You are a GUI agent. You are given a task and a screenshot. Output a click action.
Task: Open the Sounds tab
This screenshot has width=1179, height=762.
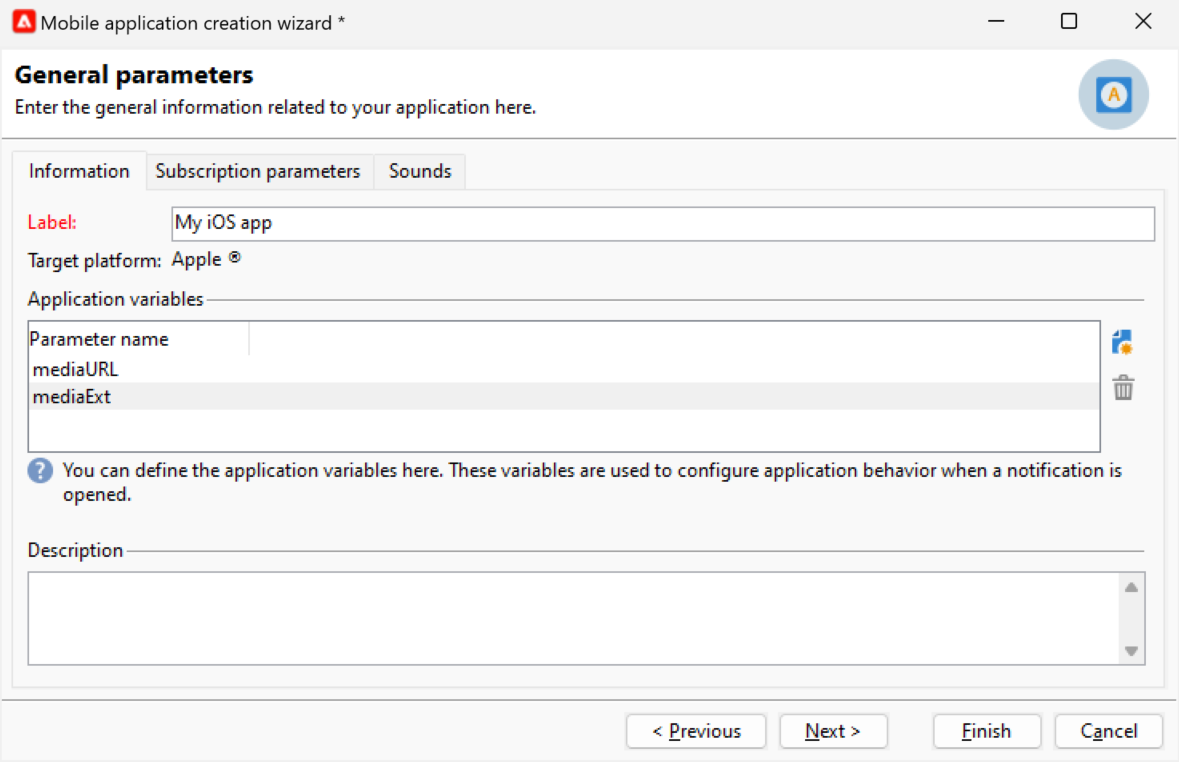(x=420, y=171)
